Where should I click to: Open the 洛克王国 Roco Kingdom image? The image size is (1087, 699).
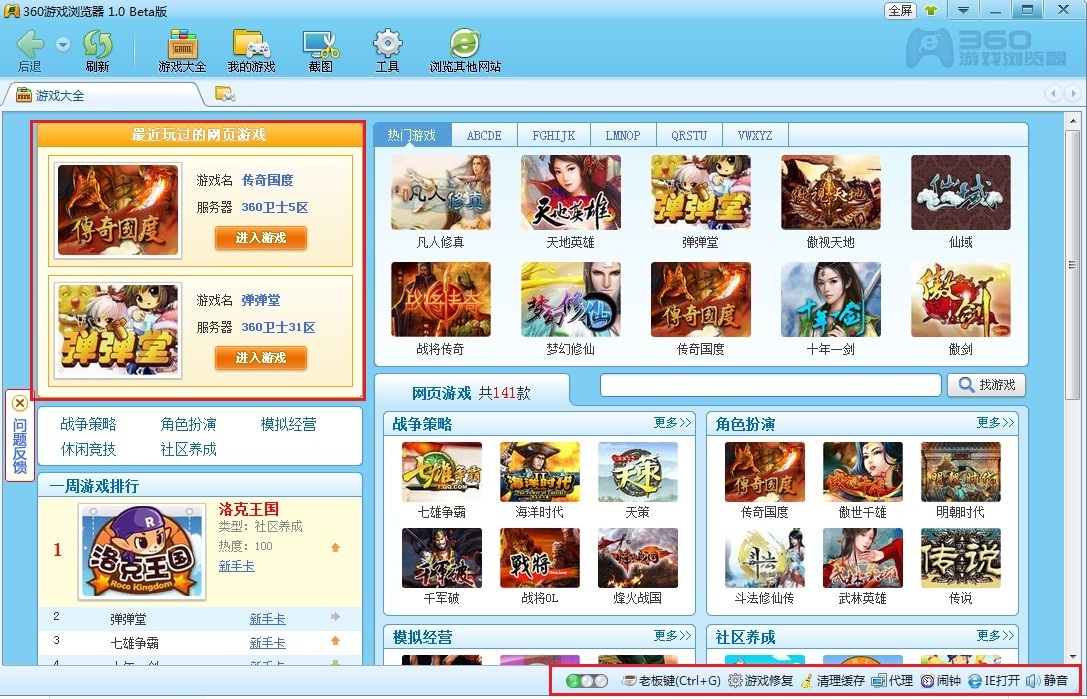click(x=142, y=551)
